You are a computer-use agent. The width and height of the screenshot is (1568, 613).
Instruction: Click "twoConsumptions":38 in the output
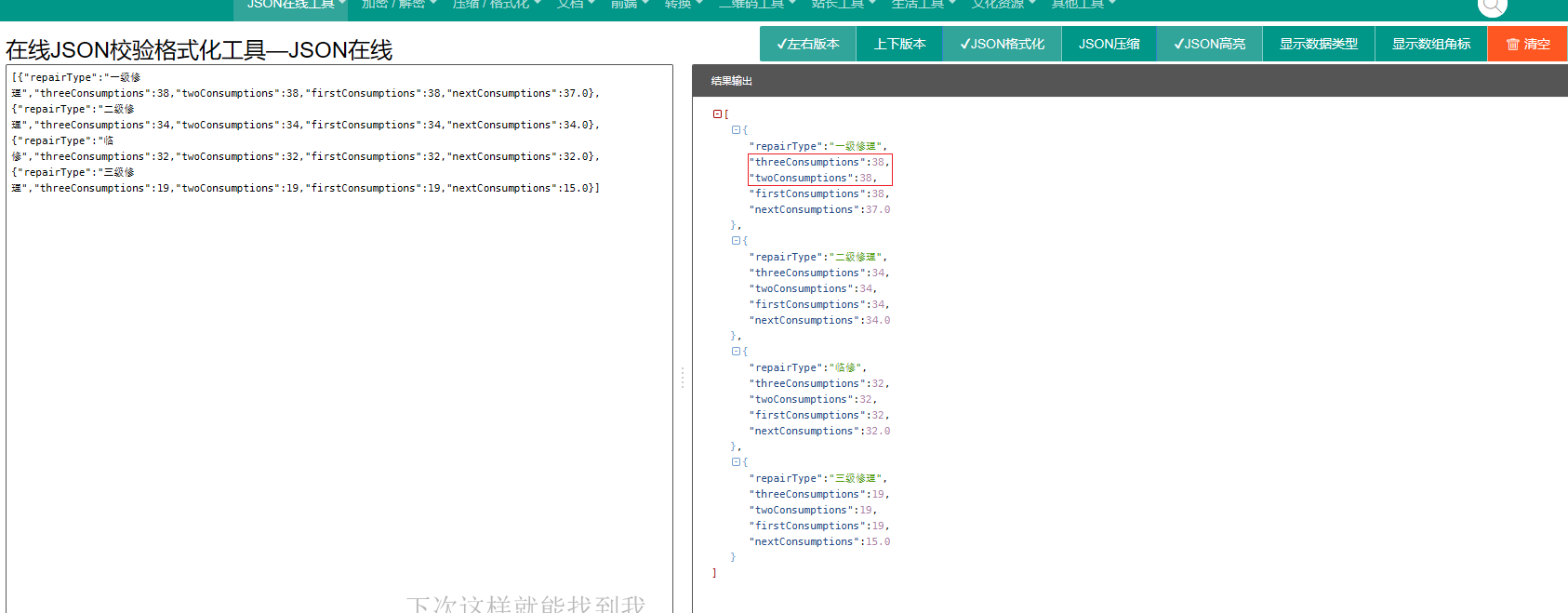tap(814, 178)
